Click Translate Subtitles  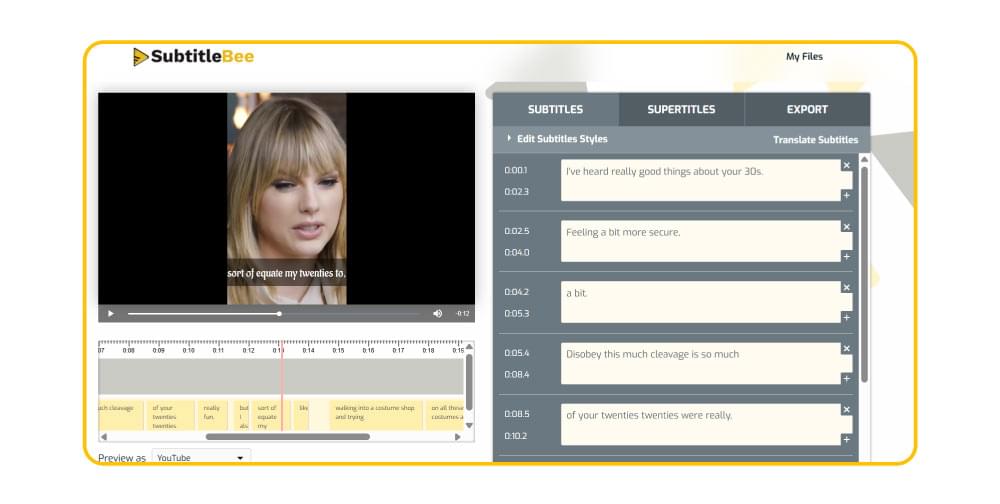816,140
